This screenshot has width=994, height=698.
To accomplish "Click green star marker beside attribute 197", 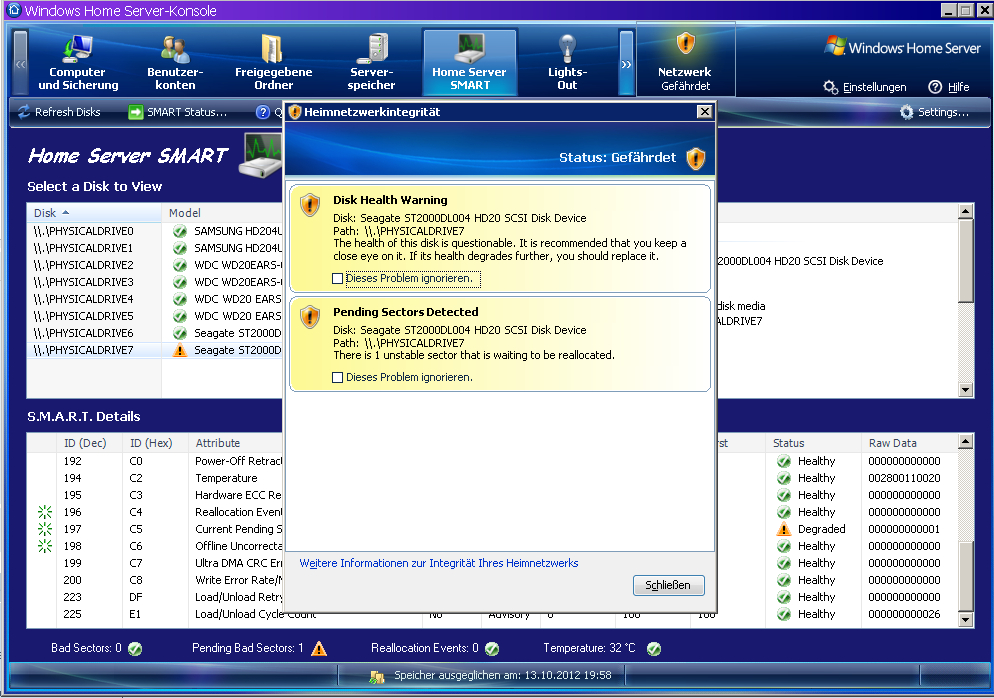I will click(x=45, y=529).
